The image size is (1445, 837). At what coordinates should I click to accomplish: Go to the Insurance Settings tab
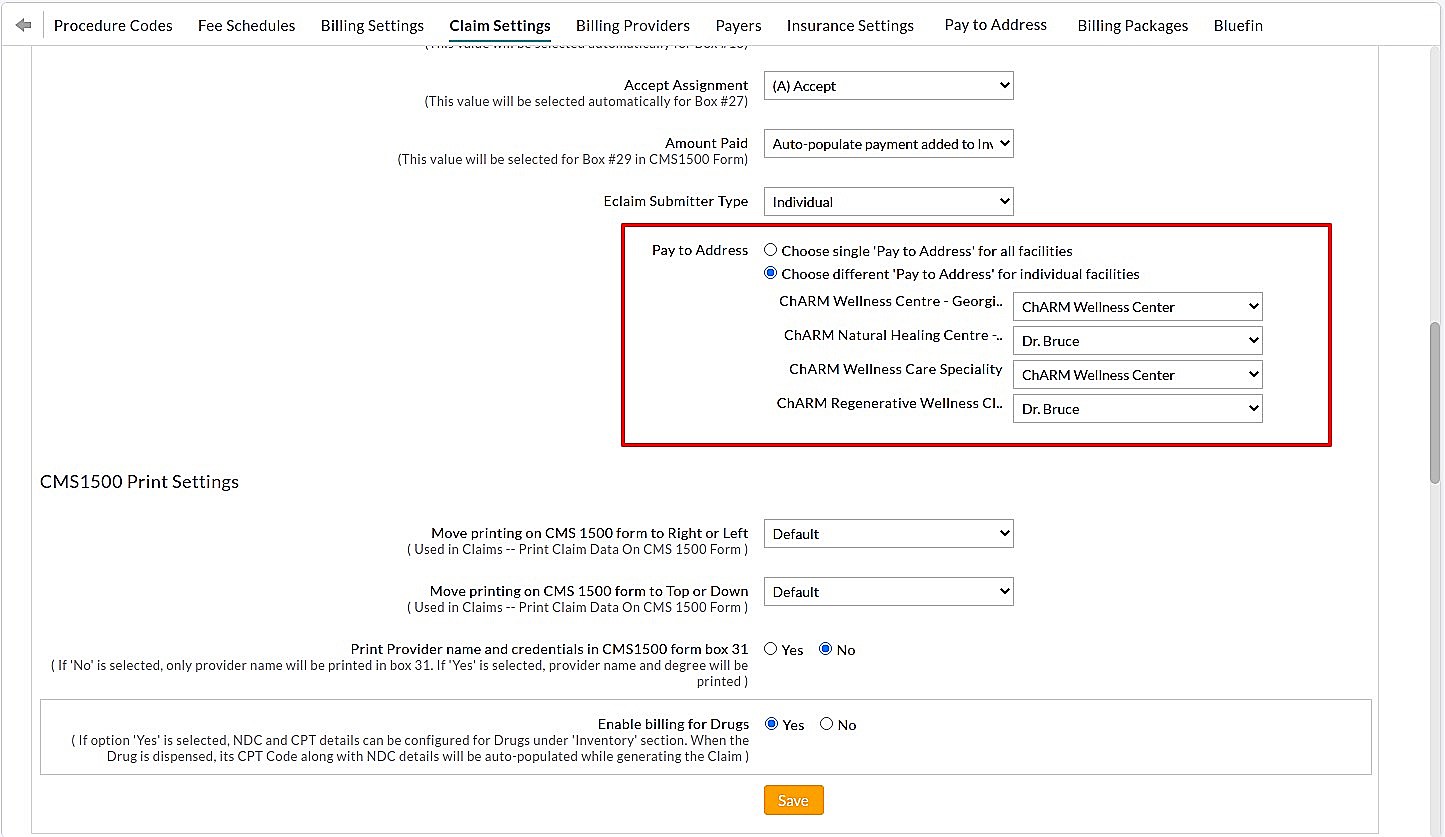pyautogui.click(x=850, y=25)
